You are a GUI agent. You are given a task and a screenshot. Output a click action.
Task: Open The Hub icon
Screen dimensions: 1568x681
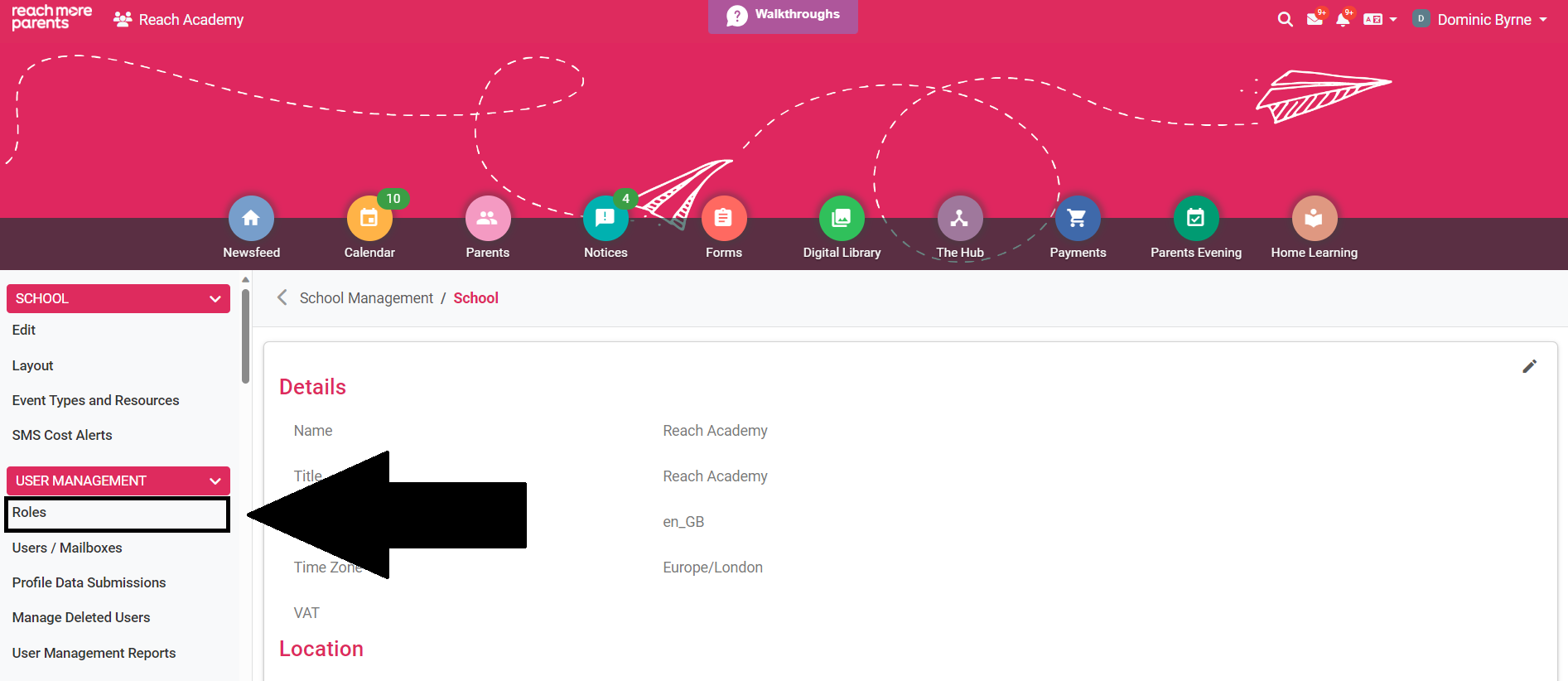pyautogui.click(x=960, y=218)
